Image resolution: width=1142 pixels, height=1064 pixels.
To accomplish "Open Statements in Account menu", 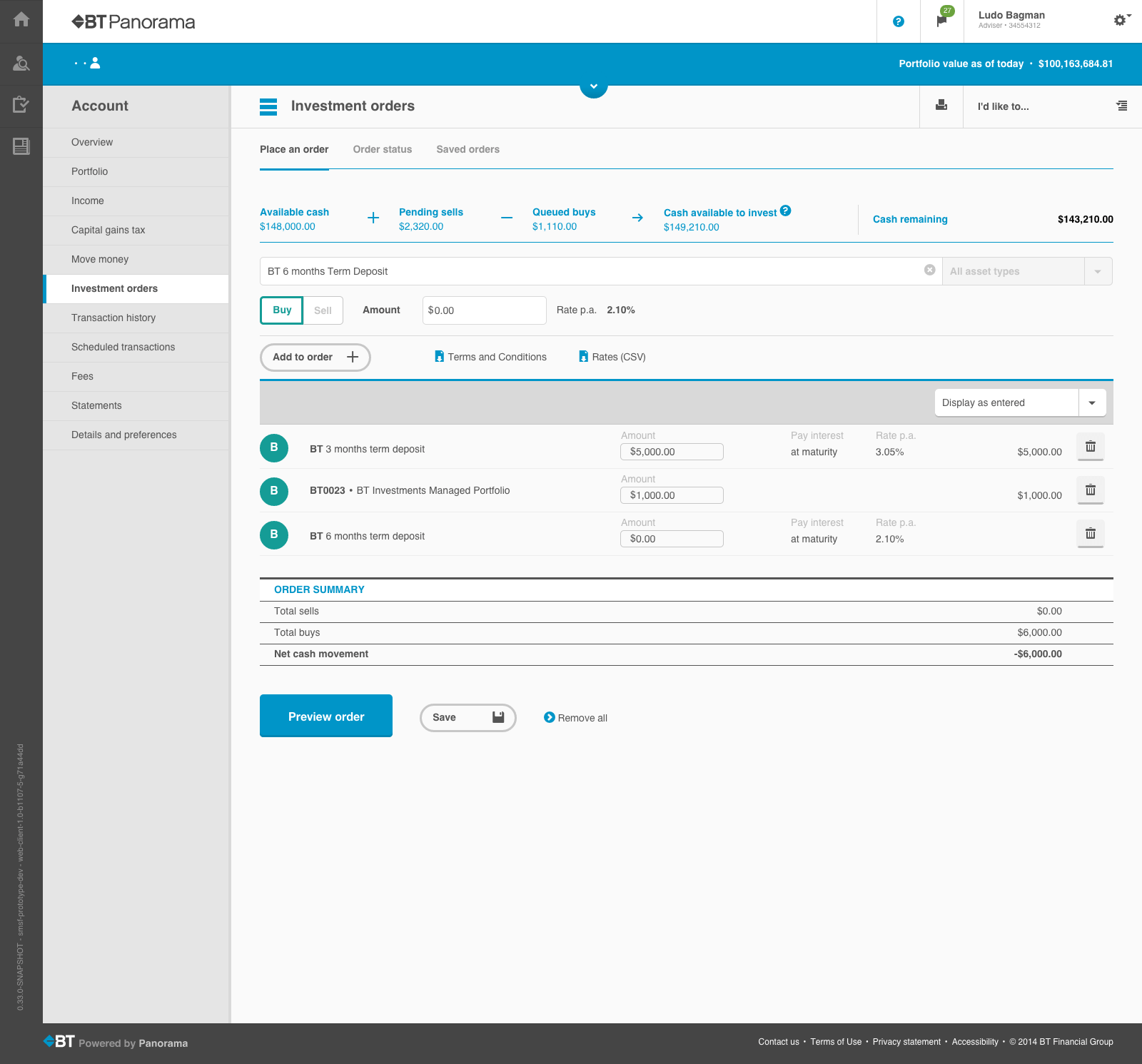I will (x=136, y=406).
